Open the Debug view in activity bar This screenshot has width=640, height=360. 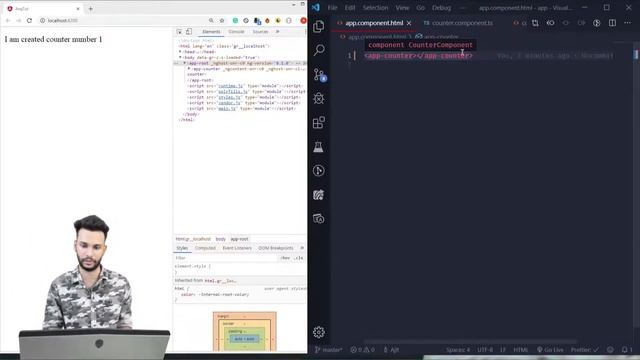(319, 98)
